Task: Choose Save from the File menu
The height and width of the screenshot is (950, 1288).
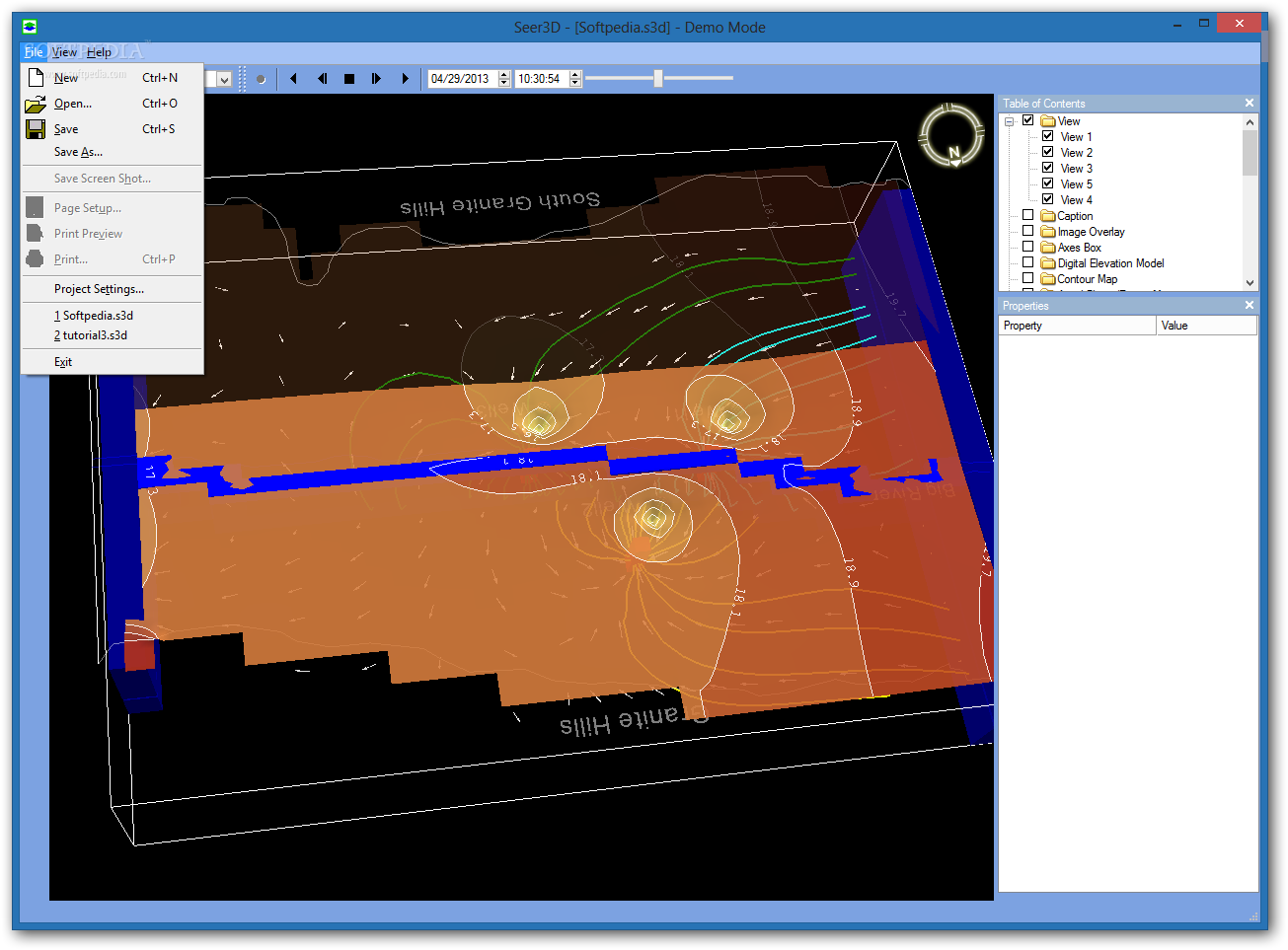Action: coord(113,128)
